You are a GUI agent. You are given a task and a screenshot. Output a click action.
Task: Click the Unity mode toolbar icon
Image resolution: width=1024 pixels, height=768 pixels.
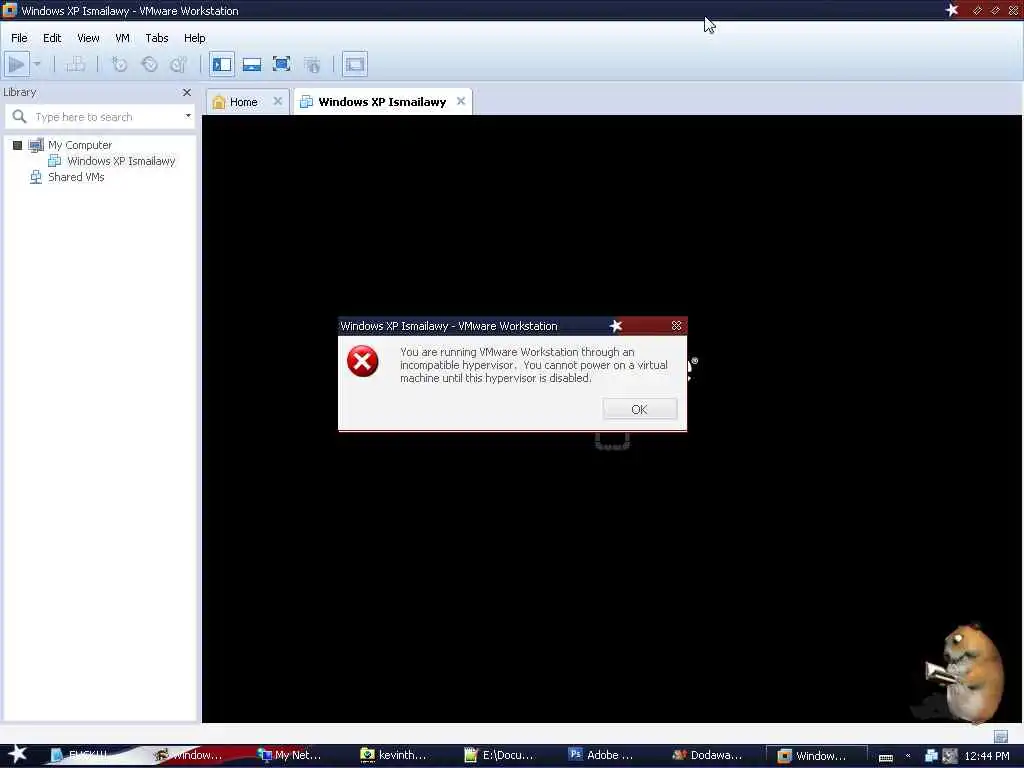[x=313, y=64]
